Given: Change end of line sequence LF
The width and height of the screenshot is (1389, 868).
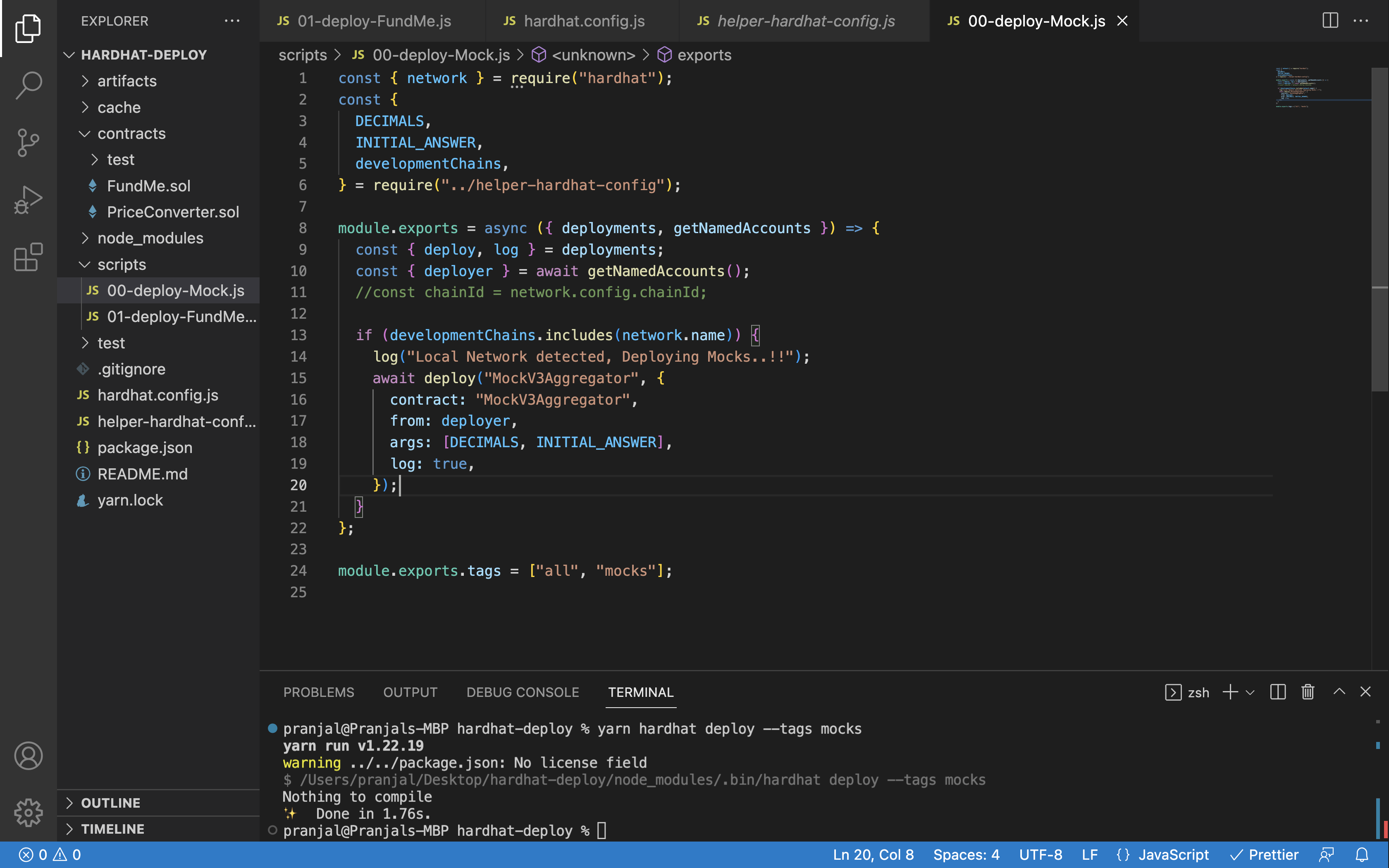Looking at the screenshot, I should [1089, 855].
